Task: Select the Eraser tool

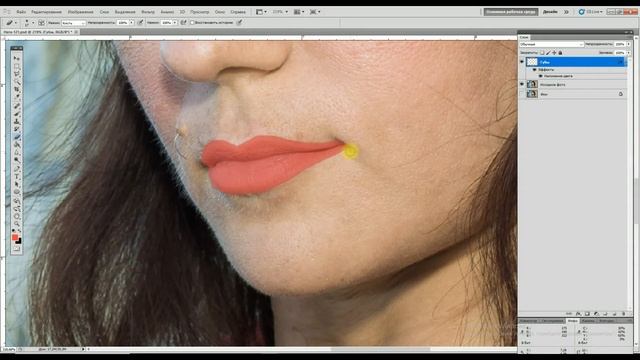Action: tap(17, 136)
